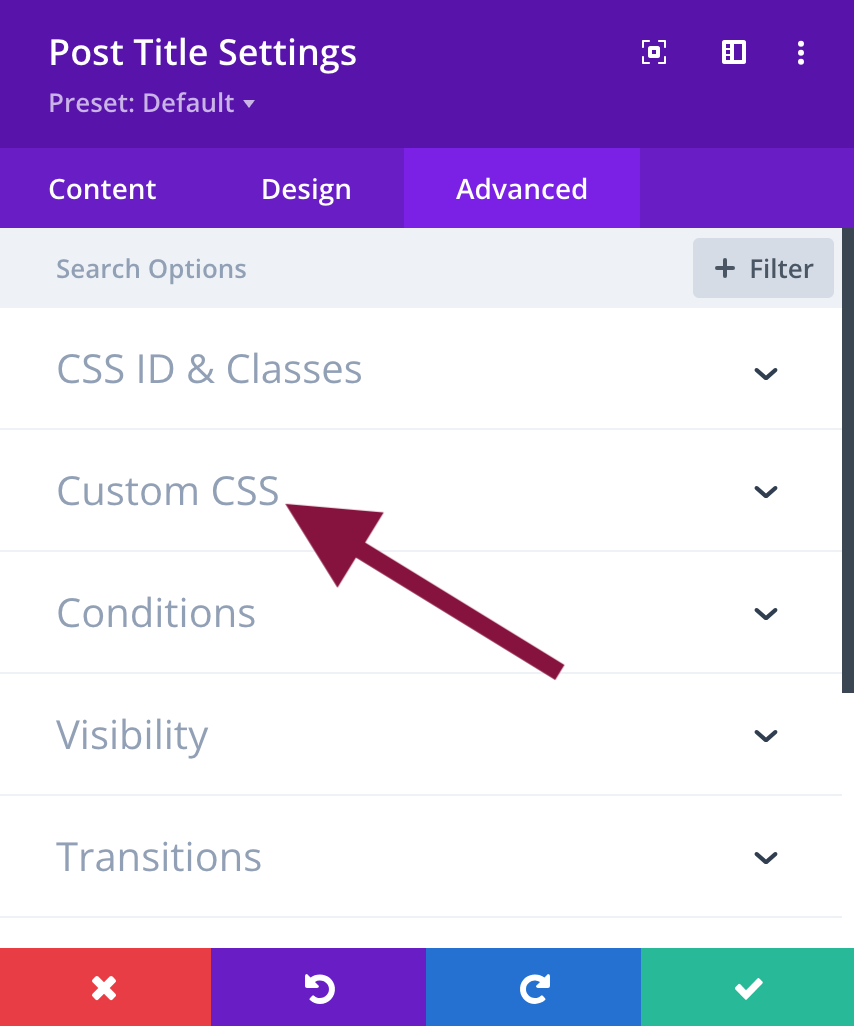Expand the CSS ID & Classes chevron
The height and width of the screenshot is (1026, 854).
pyautogui.click(x=765, y=373)
